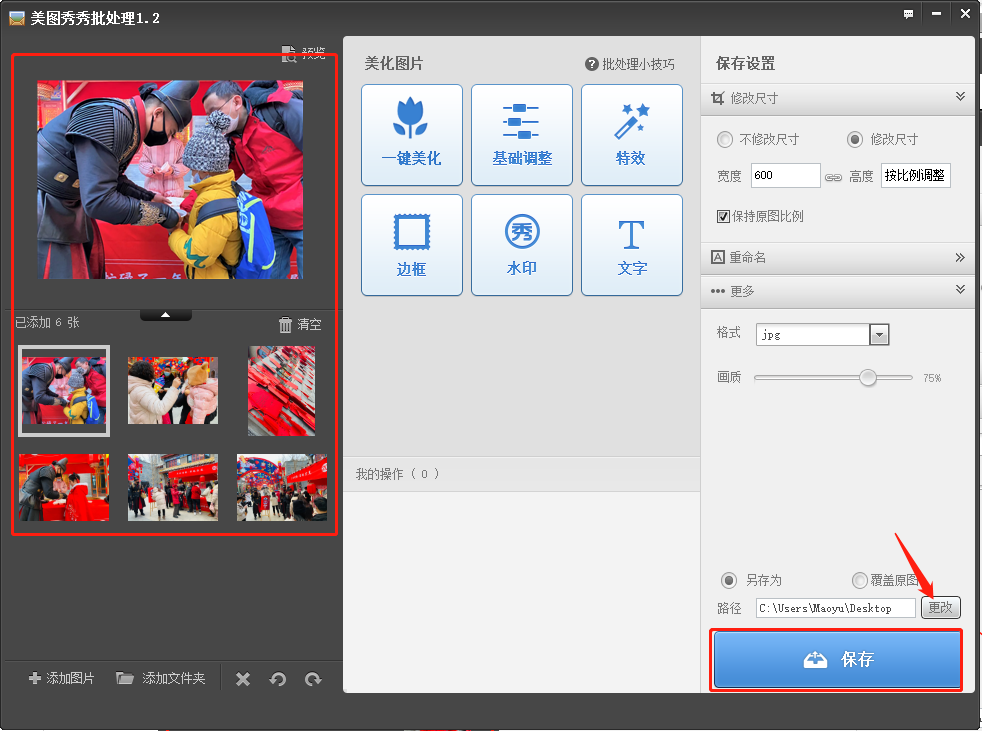Collapse the 修改尺寸 resize section
Image resolution: width=982 pixels, height=731 pixels.
959,97
